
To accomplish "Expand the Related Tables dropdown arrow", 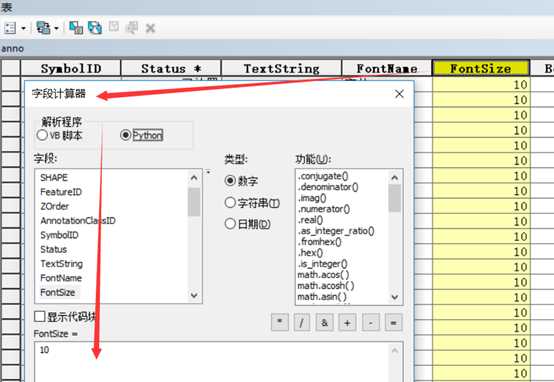I will click(56, 28).
